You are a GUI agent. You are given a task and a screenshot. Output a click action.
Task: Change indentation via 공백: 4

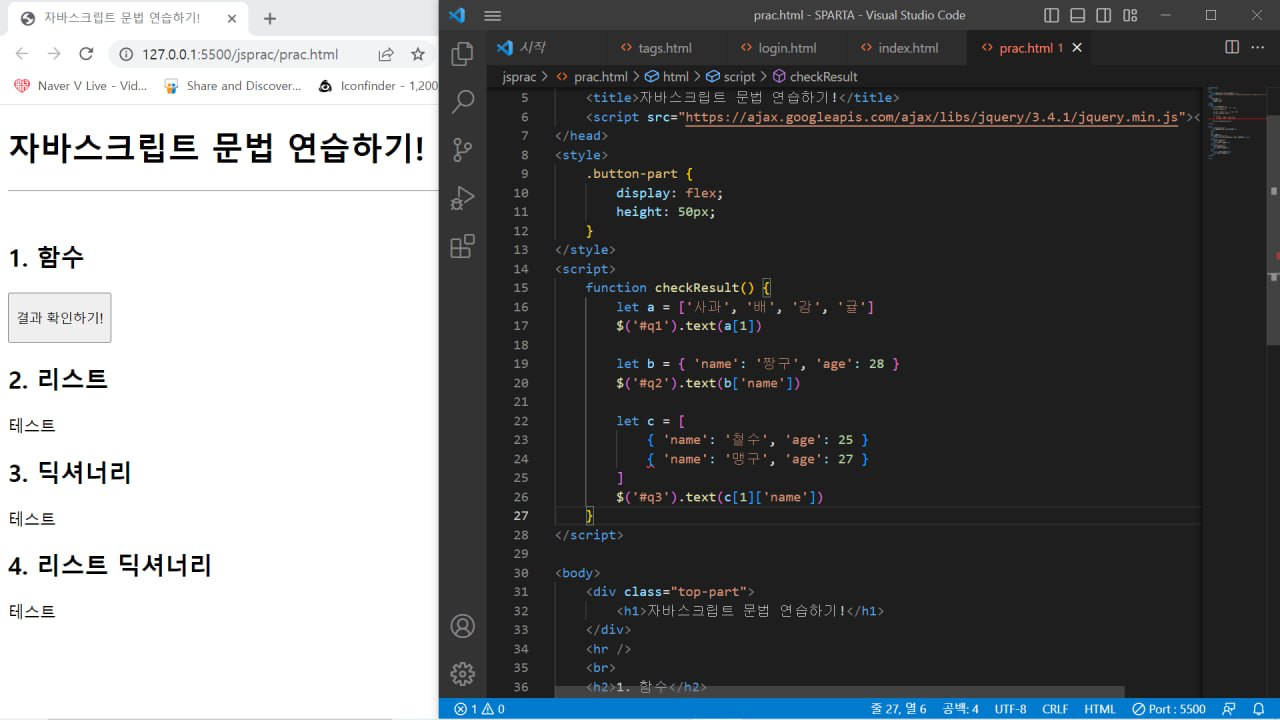(x=960, y=709)
